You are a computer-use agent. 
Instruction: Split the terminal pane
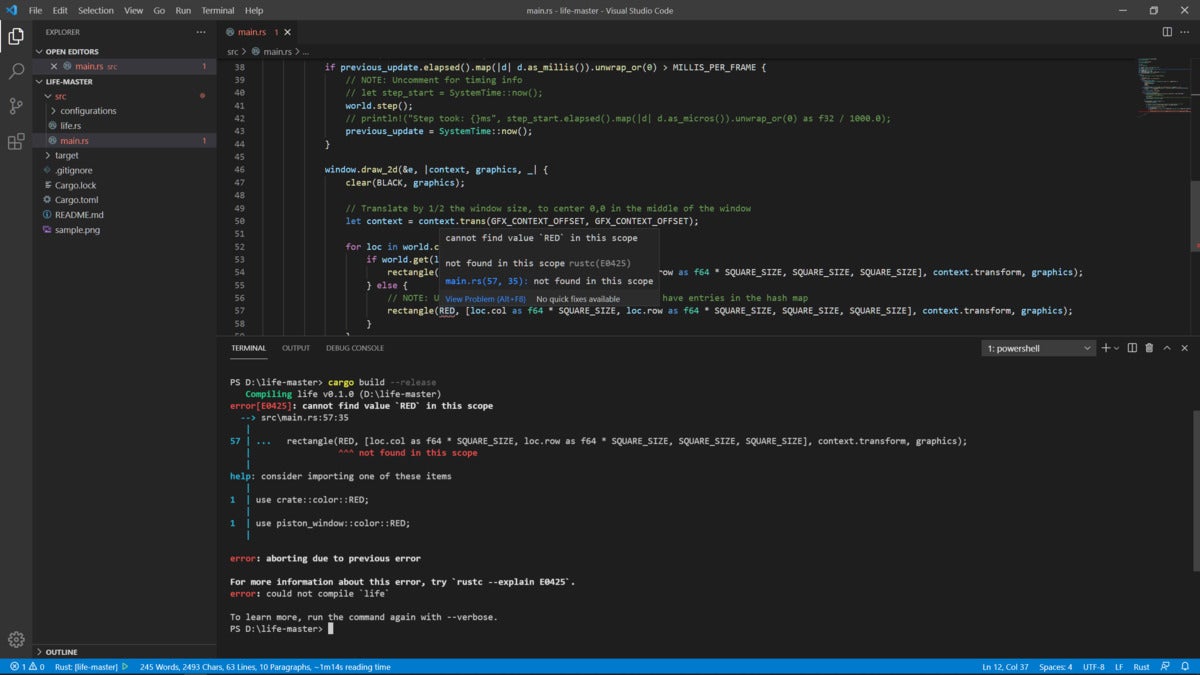[x=1132, y=348]
